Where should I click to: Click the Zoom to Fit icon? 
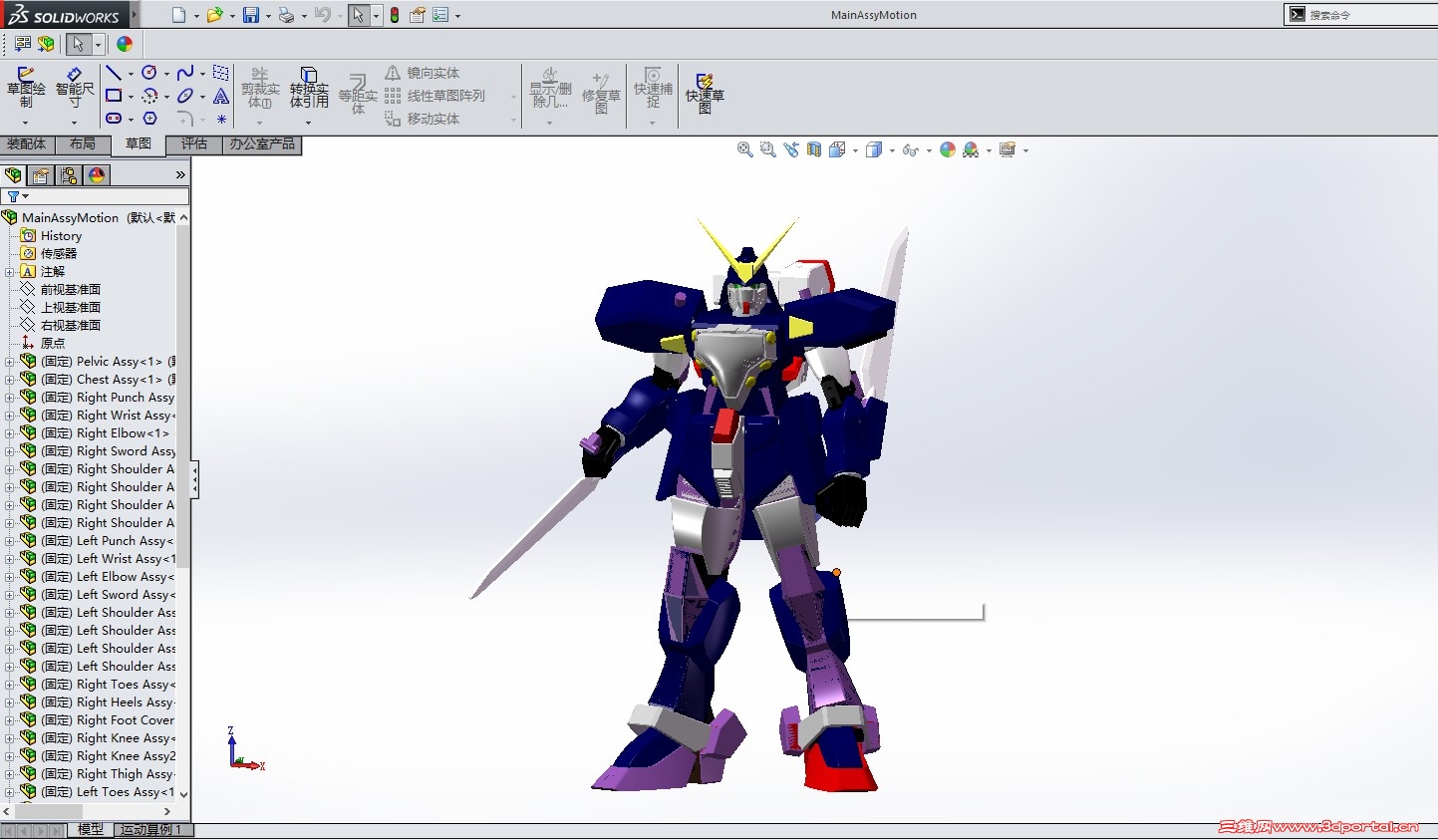(744, 149)
